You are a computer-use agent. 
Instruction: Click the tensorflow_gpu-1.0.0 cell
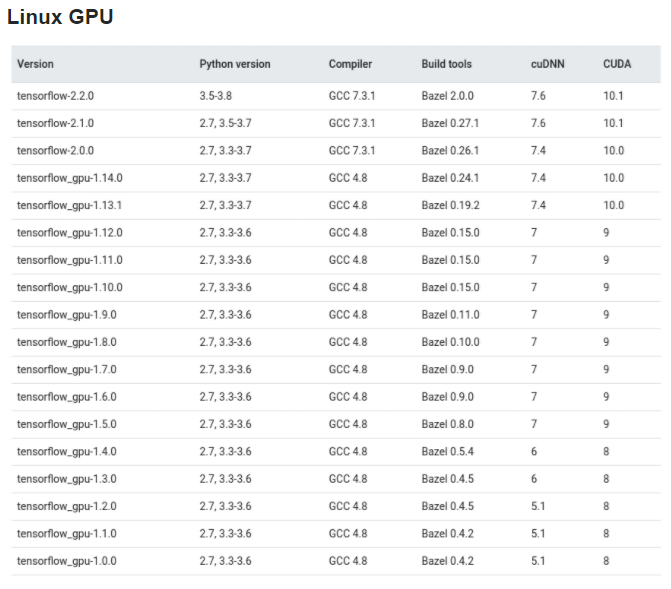click(x=67, y=562)
